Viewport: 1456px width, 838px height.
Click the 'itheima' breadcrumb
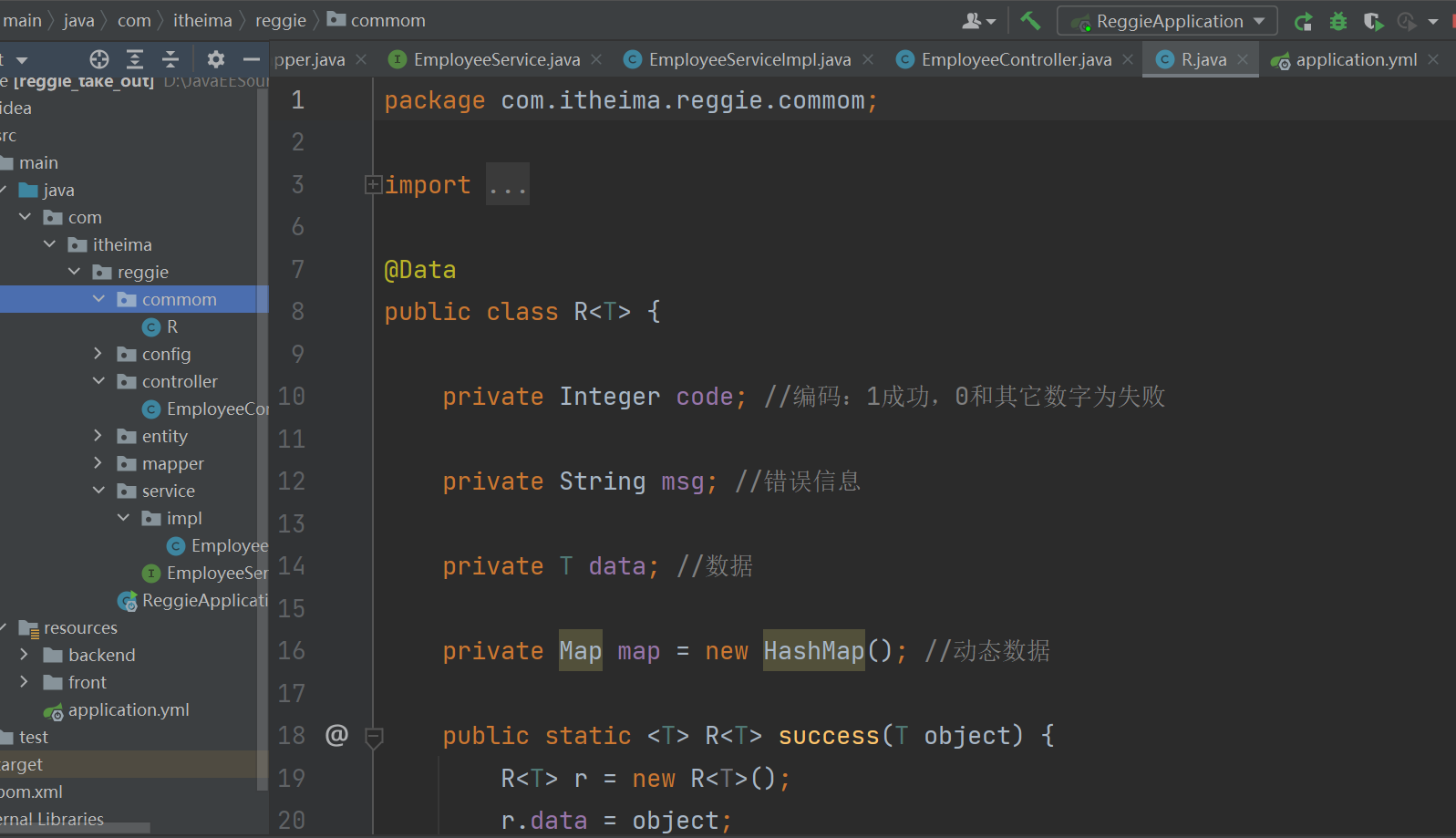tap(202, 20)
